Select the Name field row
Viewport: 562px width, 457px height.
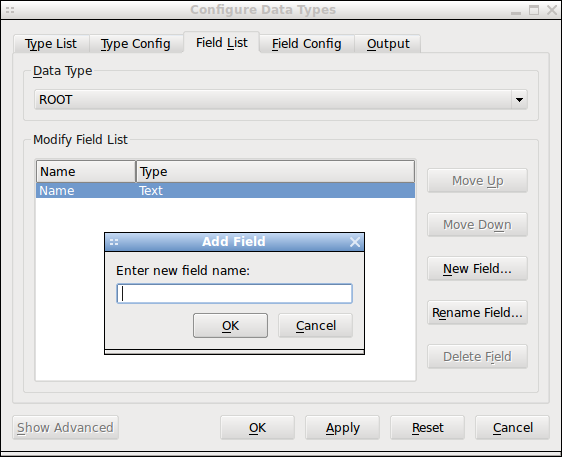click(x=225, y=190)
